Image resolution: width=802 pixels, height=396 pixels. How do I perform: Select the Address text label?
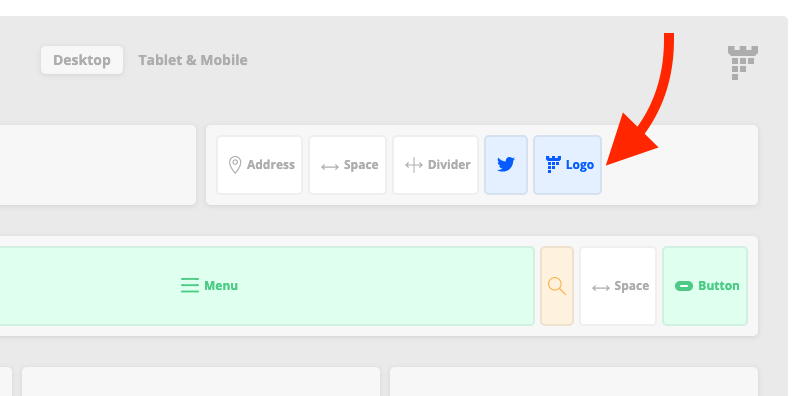point(271,165)
